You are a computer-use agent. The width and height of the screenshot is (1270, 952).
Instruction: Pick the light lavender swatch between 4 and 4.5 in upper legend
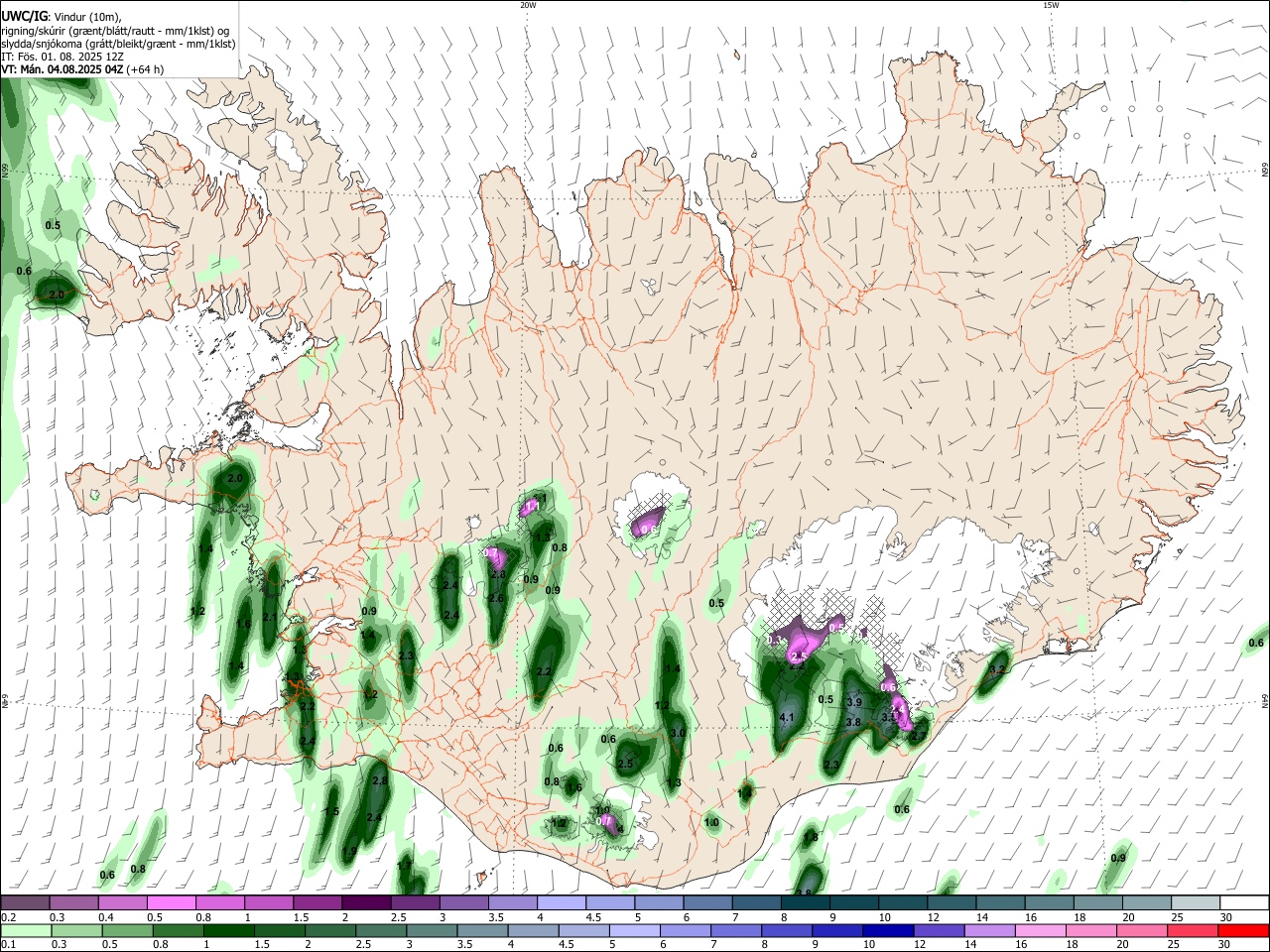click(x=562, y=903)
